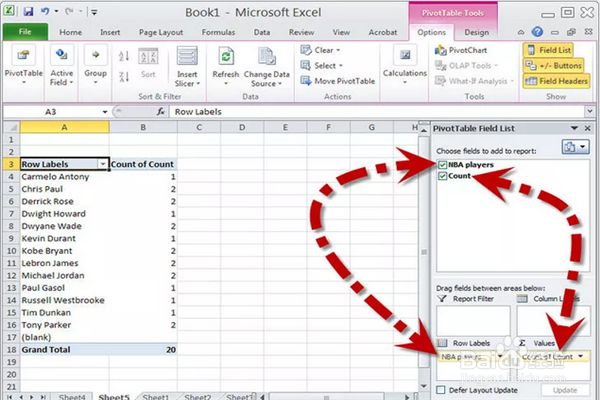
Task: Open the Sort dialog button
Action: point(148,63)
